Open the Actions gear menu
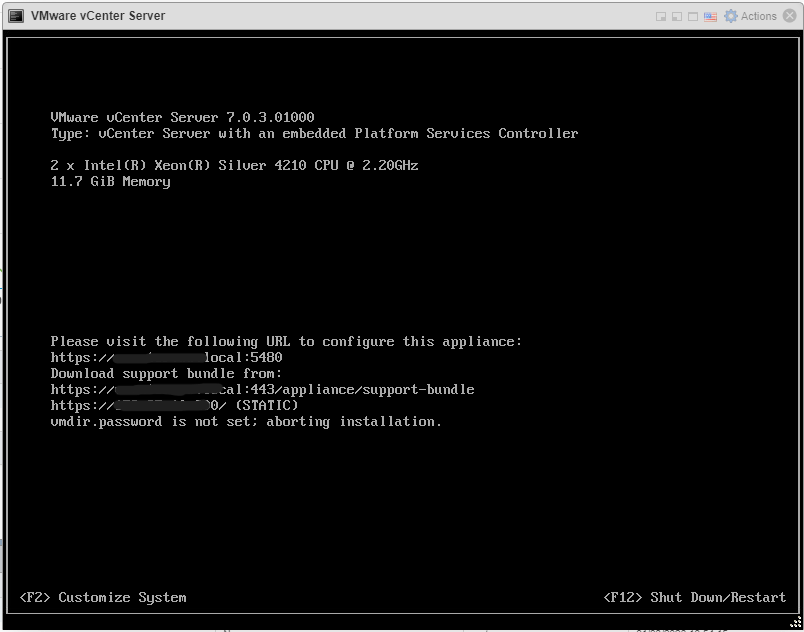Screen dimensions: 804x632 pos(750,16)
